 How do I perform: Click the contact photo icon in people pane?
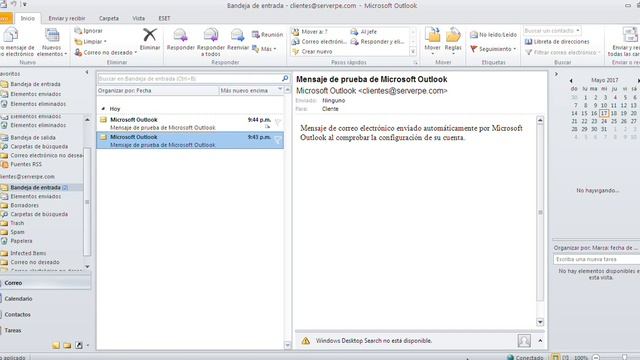[x=524, y=340]
